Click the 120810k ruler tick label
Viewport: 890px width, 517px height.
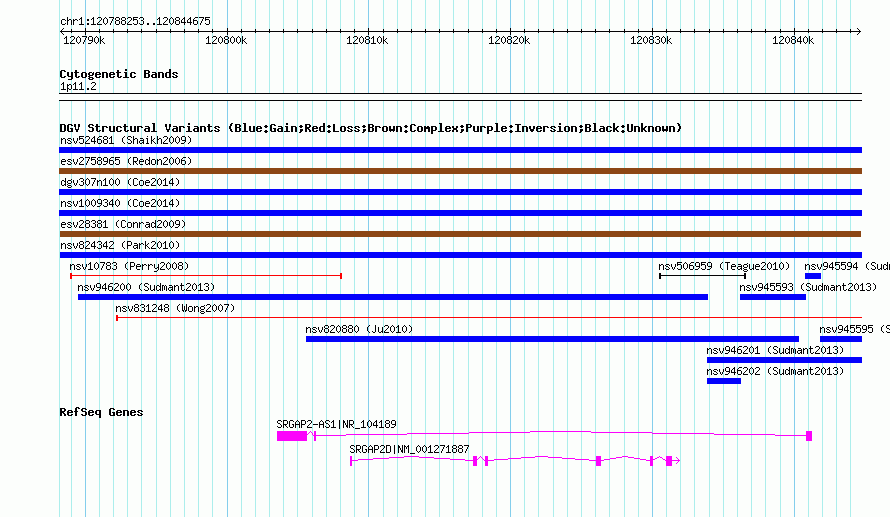coord(367,40)
